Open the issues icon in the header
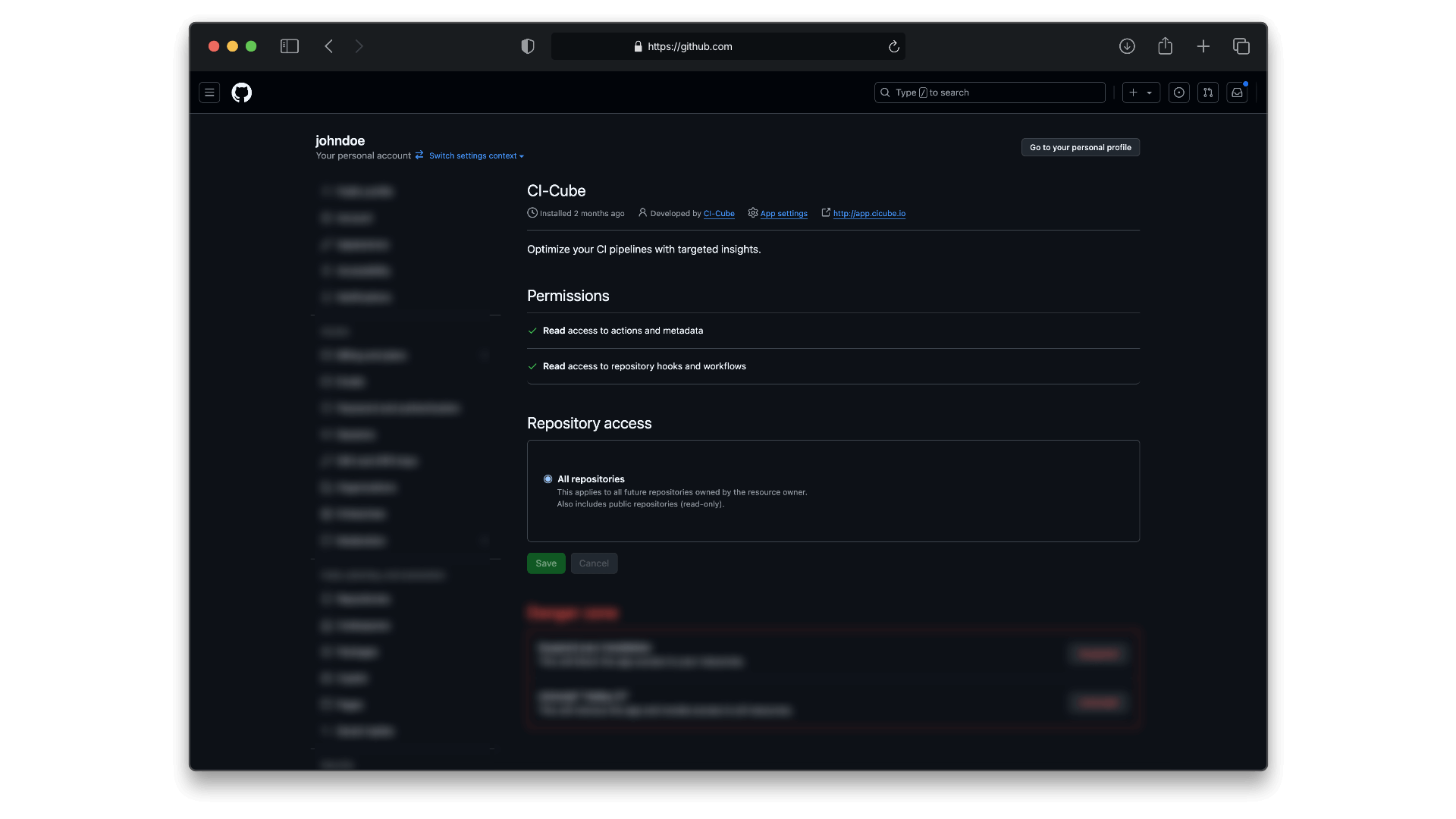1456x819 pixels. 1179,93
